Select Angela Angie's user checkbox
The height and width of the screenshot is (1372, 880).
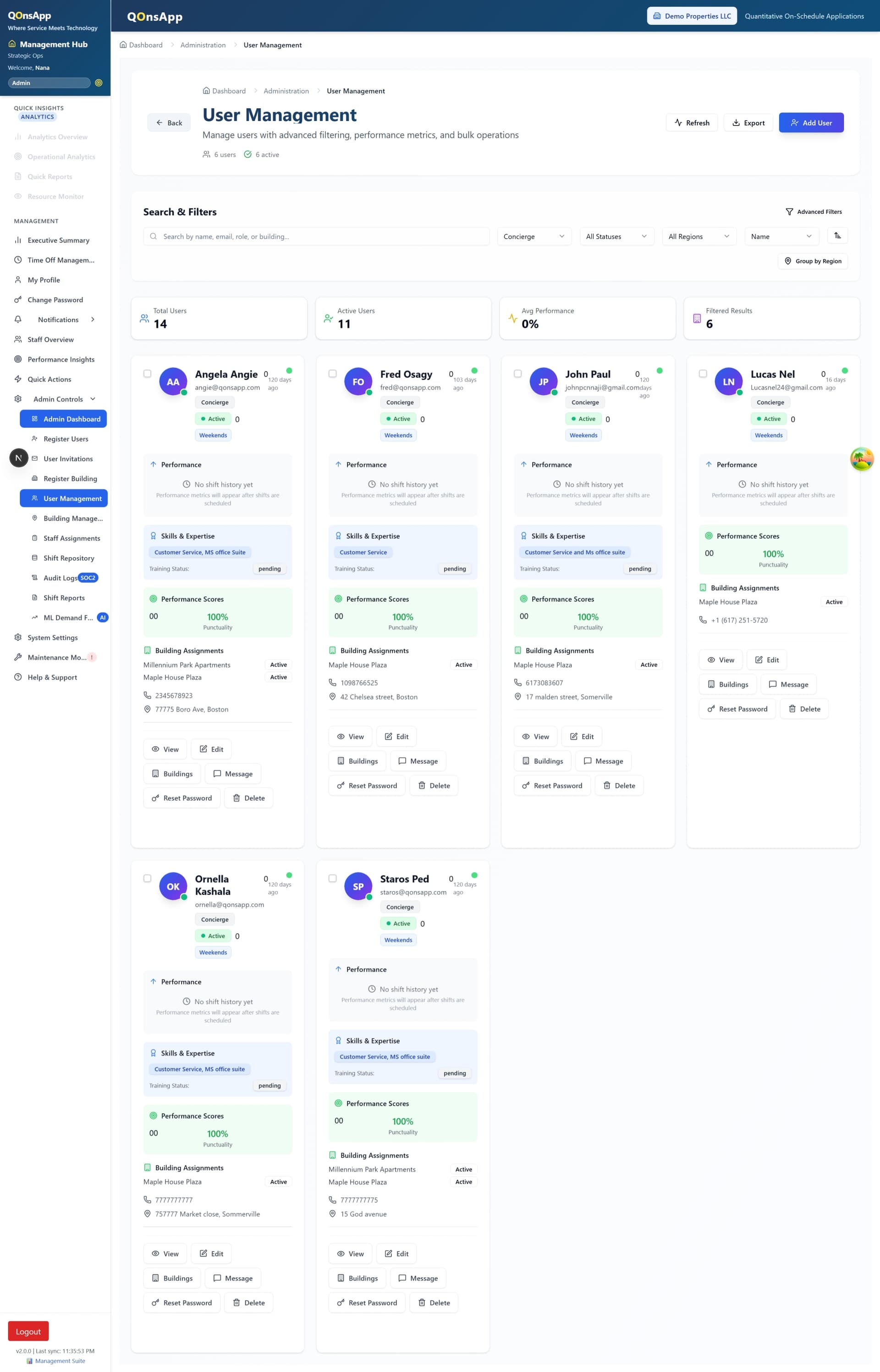(148, 373)
